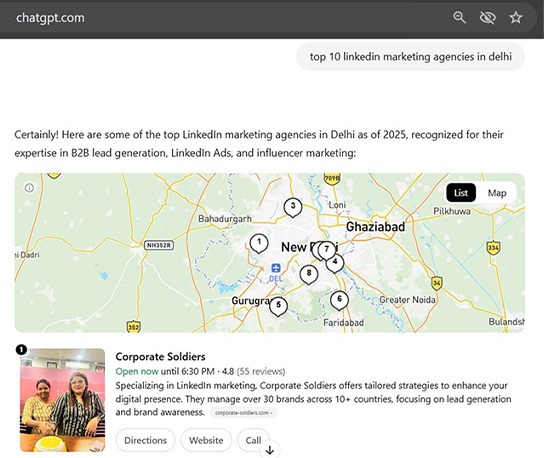
Task: Bookmark this page with the star icon
Action: (x=516, y=17)
